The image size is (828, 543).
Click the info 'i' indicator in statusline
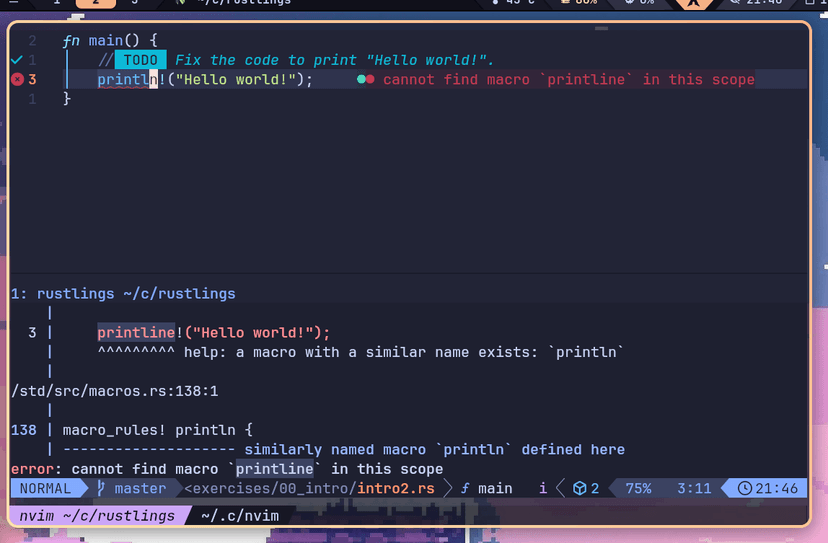tap(543, 489)
